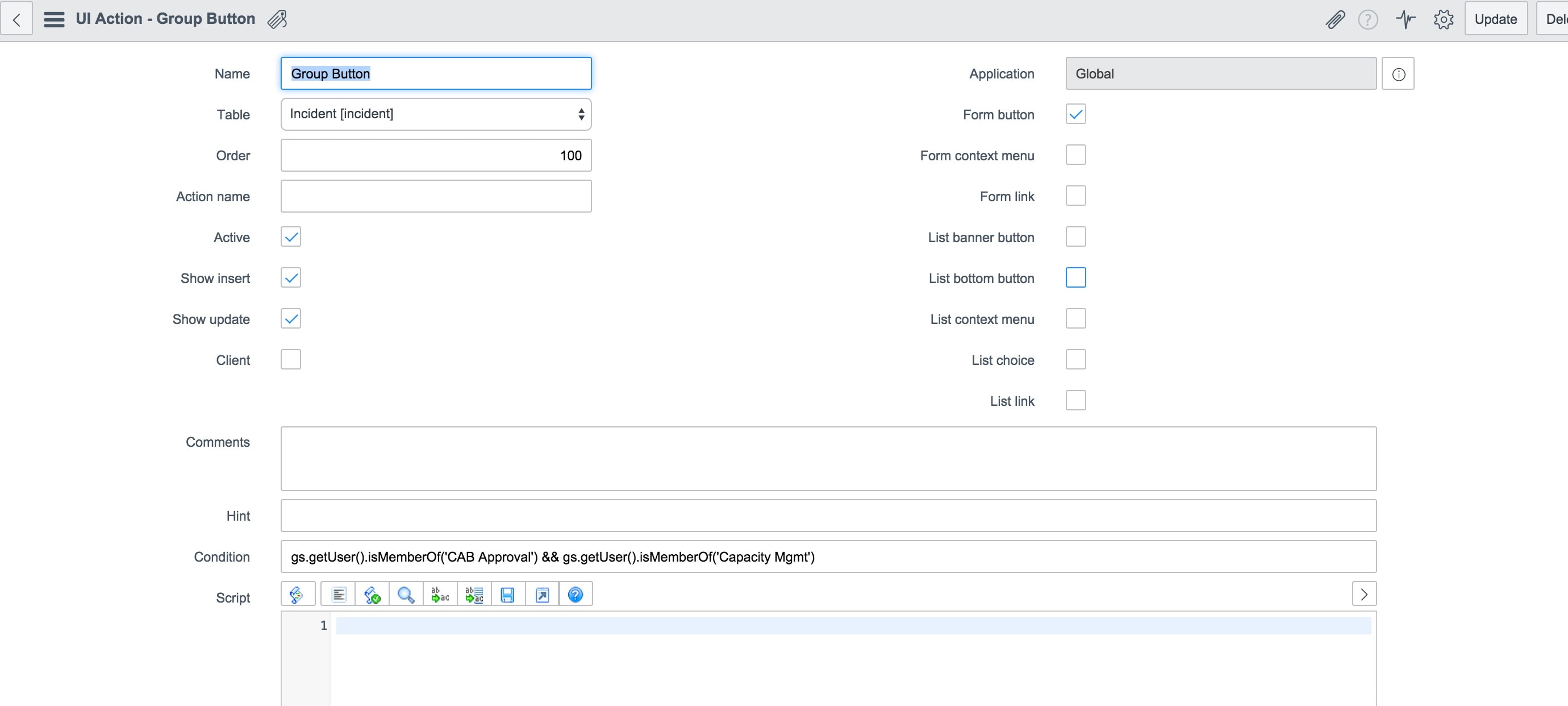Click the Update button
Viewport: 1568px width, 706px height.
click(1495, 19)
